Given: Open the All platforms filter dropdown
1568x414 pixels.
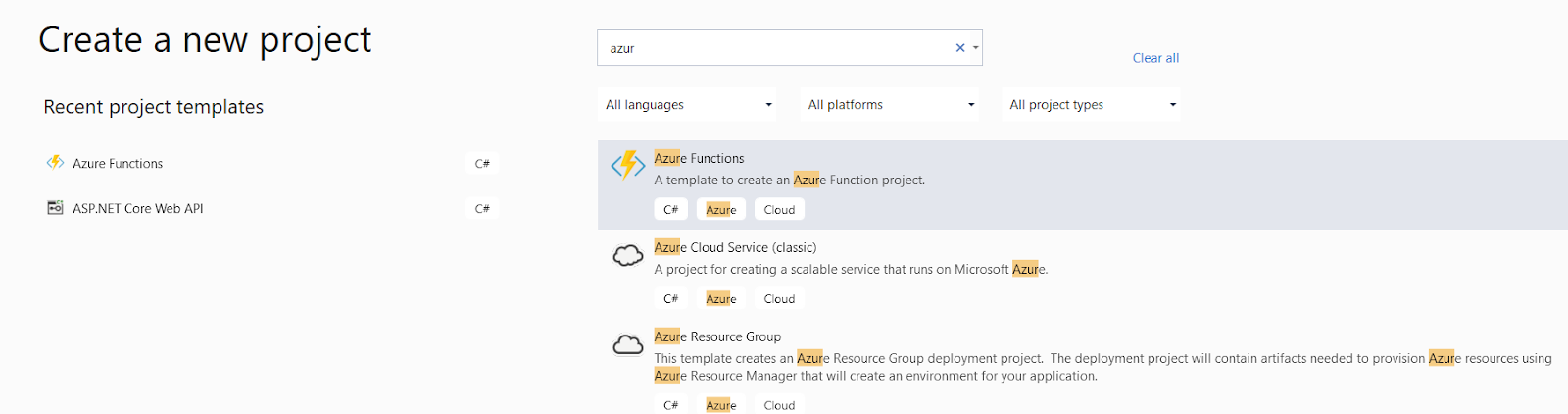Looking at the screenshot, I should pos(890,104).
